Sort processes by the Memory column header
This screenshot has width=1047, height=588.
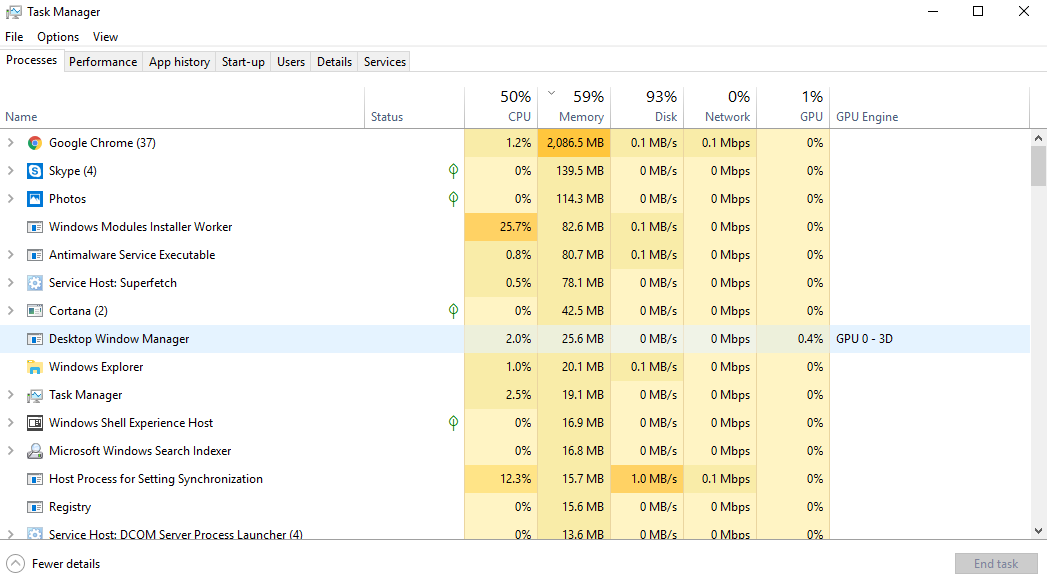(x=580, y=116)
